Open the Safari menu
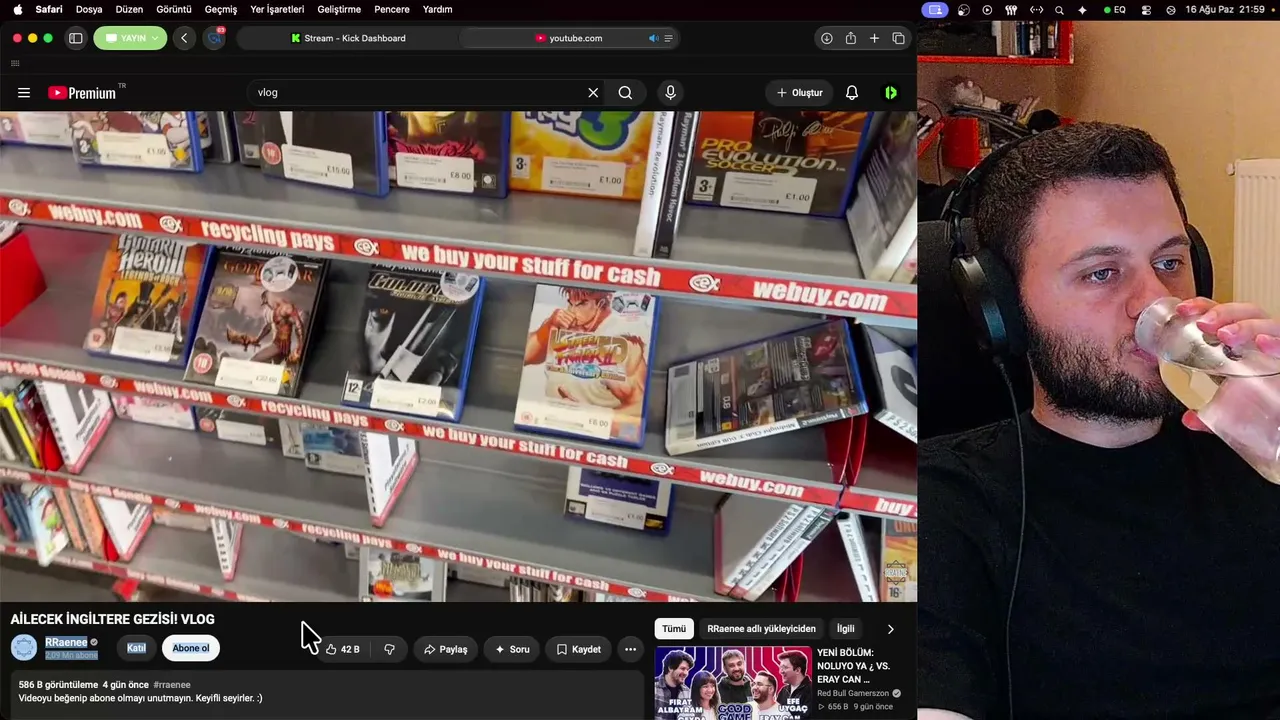 49,9
